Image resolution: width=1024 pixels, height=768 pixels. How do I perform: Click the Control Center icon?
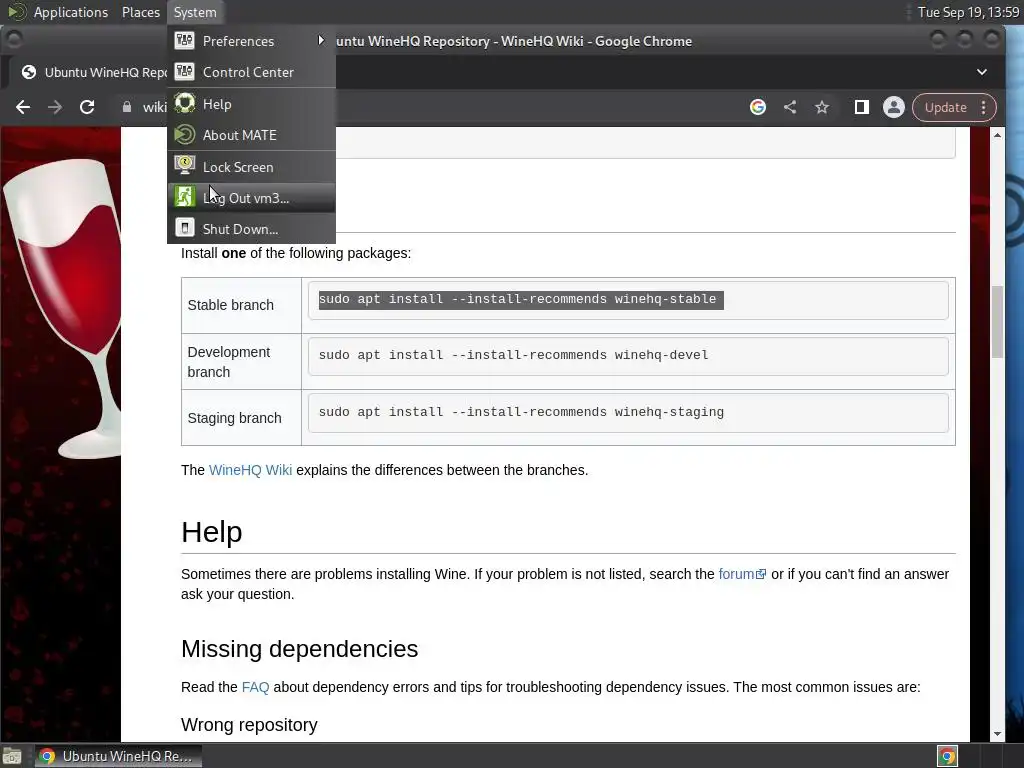point(185,71)
